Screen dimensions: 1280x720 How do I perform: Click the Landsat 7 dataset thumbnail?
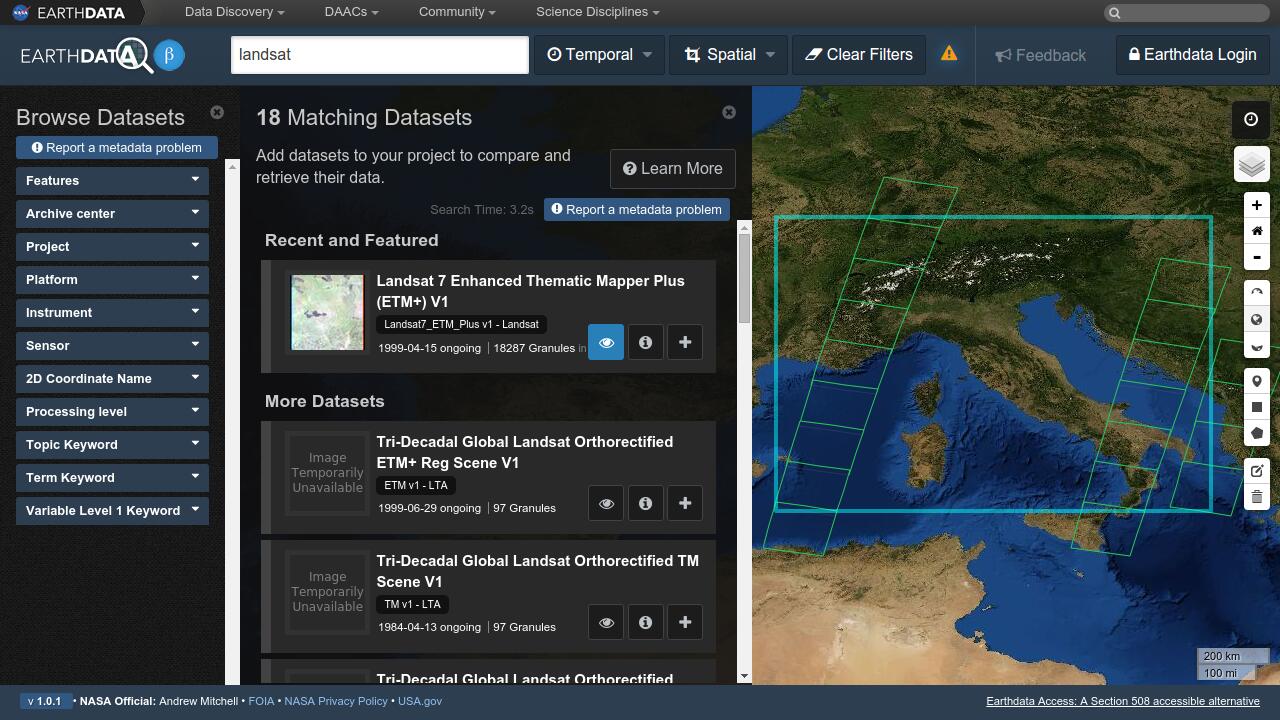327,313
